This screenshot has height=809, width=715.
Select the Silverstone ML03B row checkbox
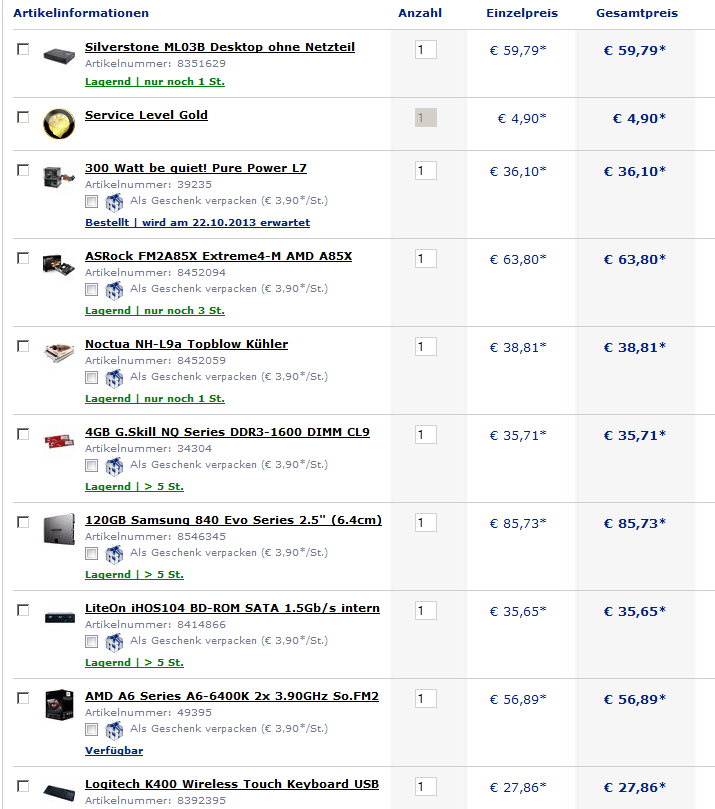tap(23, 49)
